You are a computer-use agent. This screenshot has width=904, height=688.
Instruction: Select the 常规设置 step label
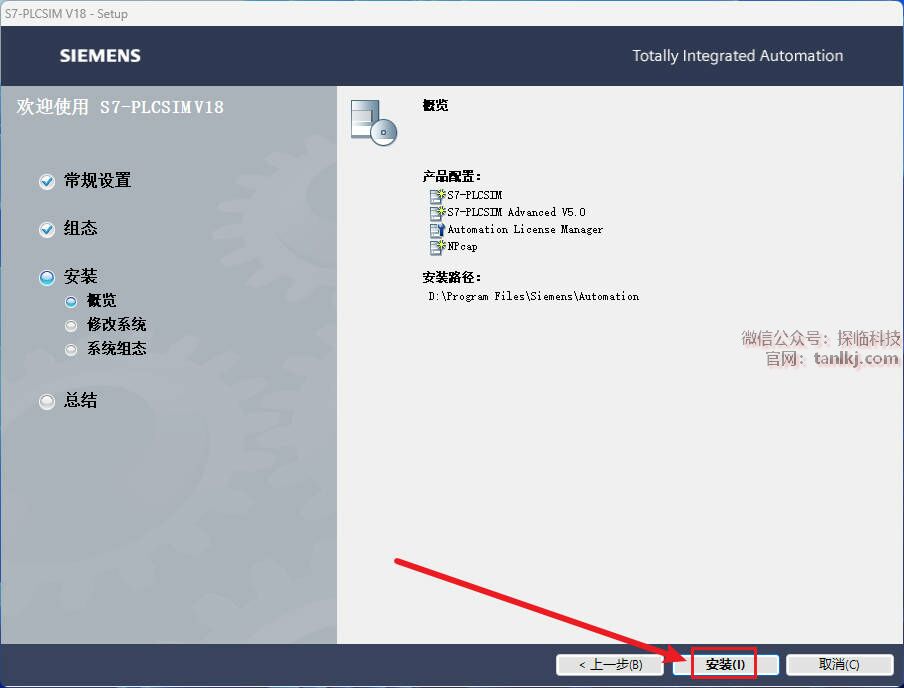point(97,181)
